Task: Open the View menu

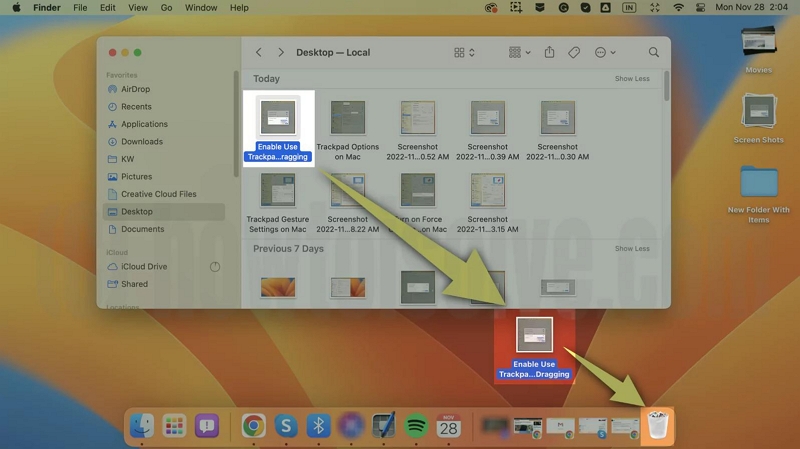Action: pyautogui.click(x=138, y=8)
